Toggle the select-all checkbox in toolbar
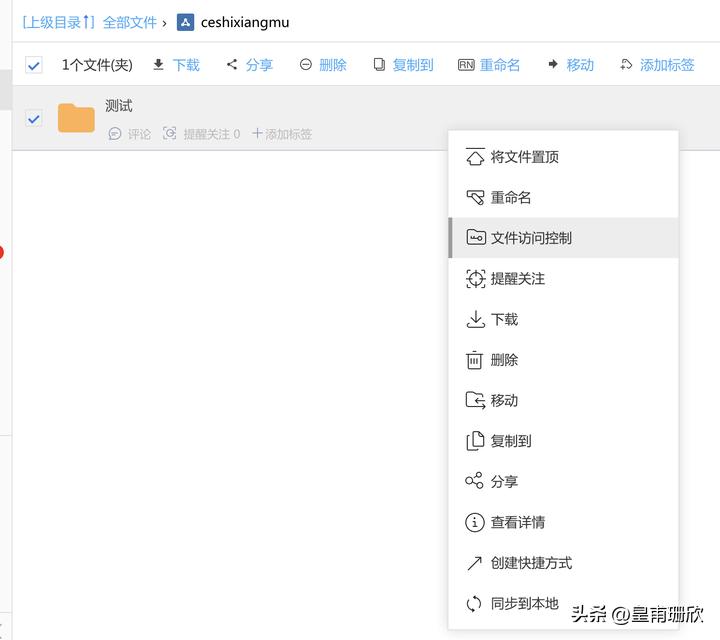The height and width of the screenshot is (640, 720). [x=34, y=65]
